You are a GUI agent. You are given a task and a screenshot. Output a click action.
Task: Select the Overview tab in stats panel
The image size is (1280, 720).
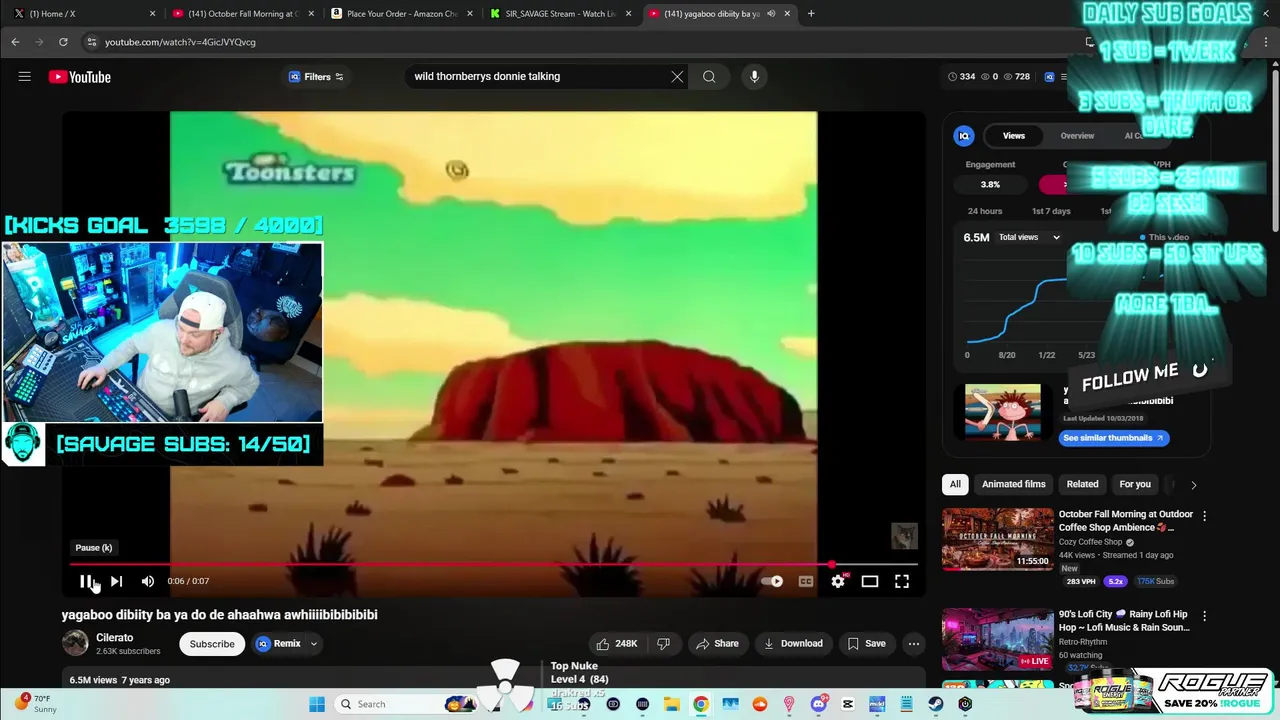coord(1077,136)
